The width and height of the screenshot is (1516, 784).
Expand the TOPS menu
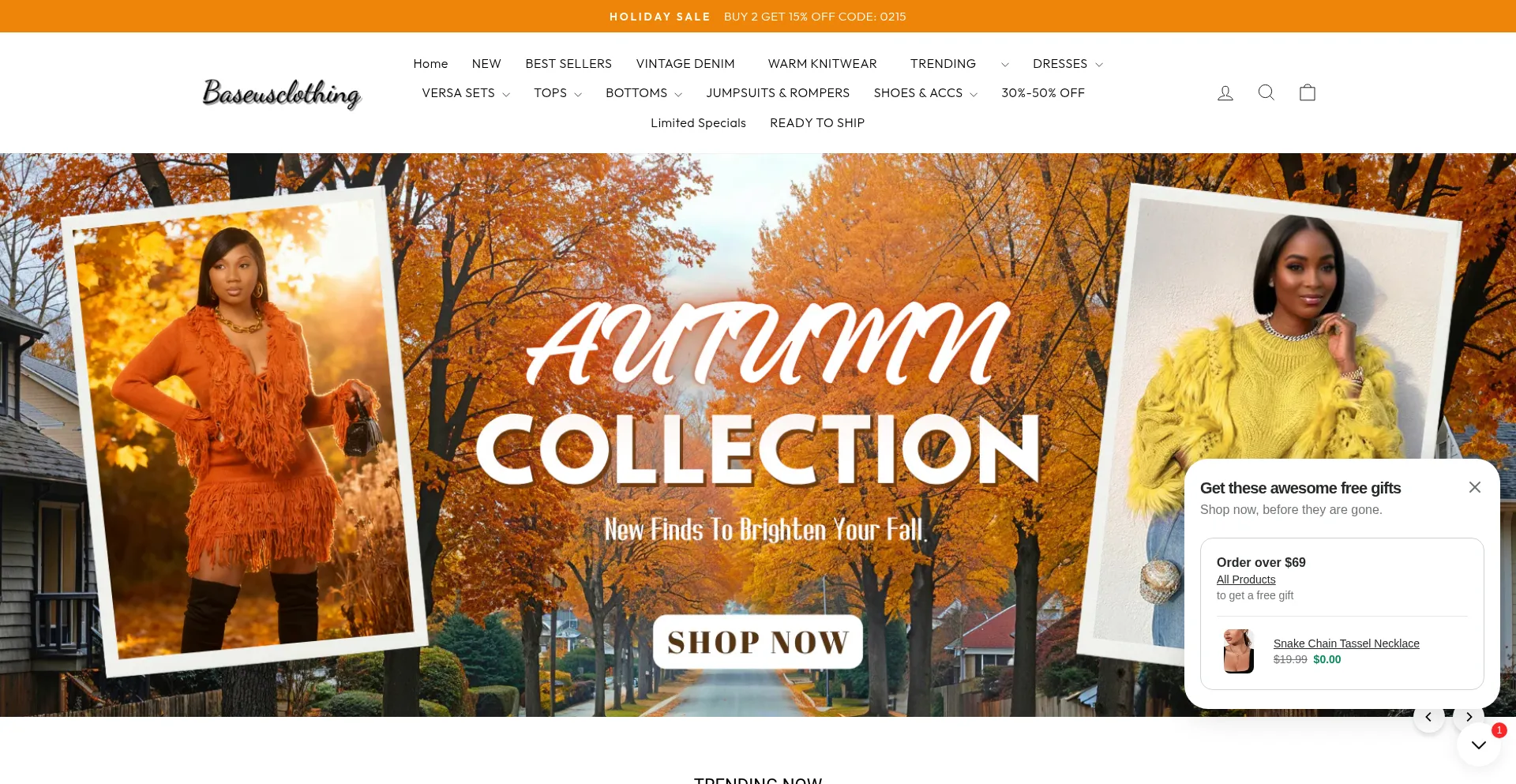[557, 93]
